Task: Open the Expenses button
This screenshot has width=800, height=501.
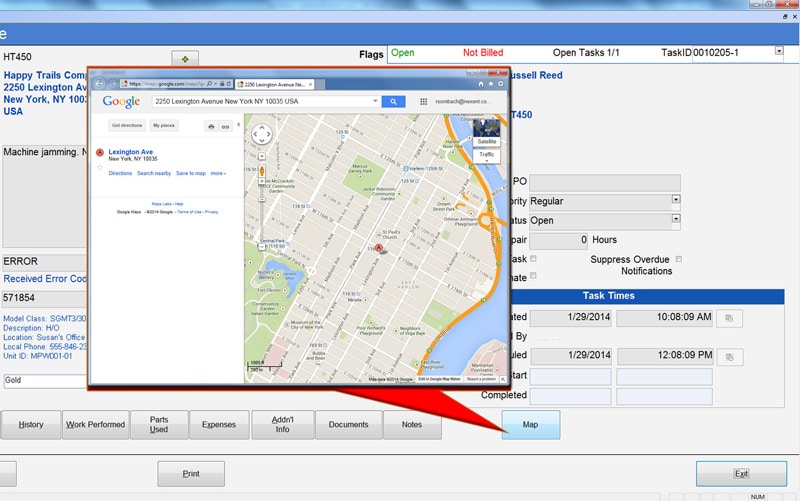Action: point(219,424)
